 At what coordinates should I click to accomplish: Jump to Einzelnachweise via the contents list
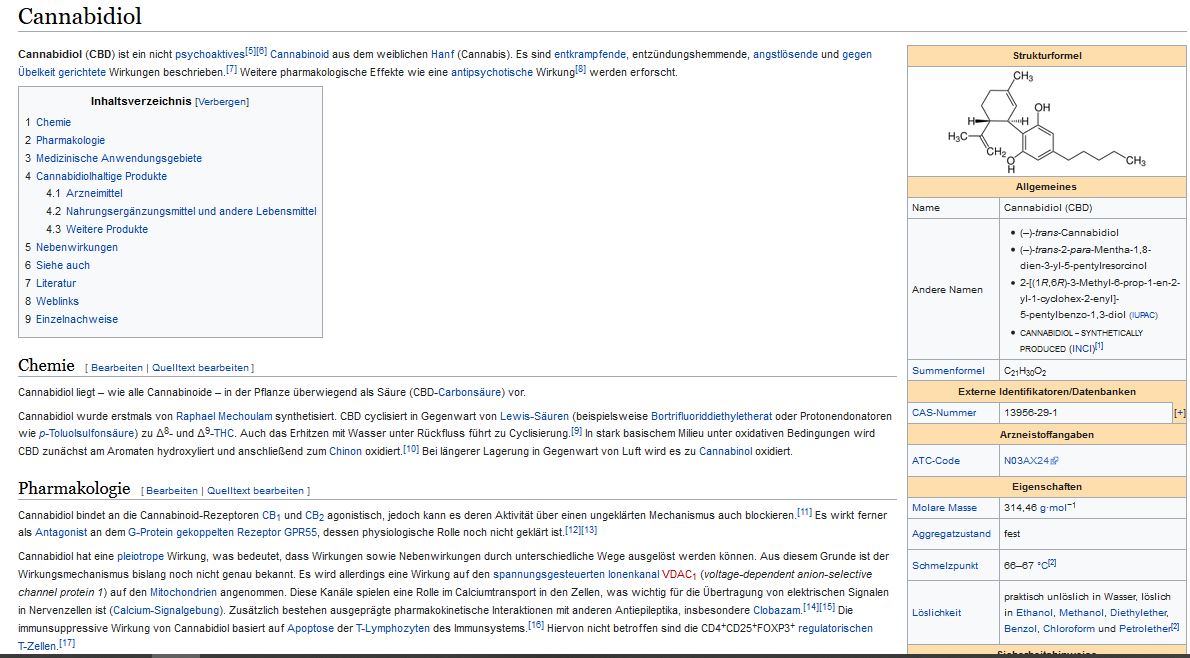[x=79, y=319]
